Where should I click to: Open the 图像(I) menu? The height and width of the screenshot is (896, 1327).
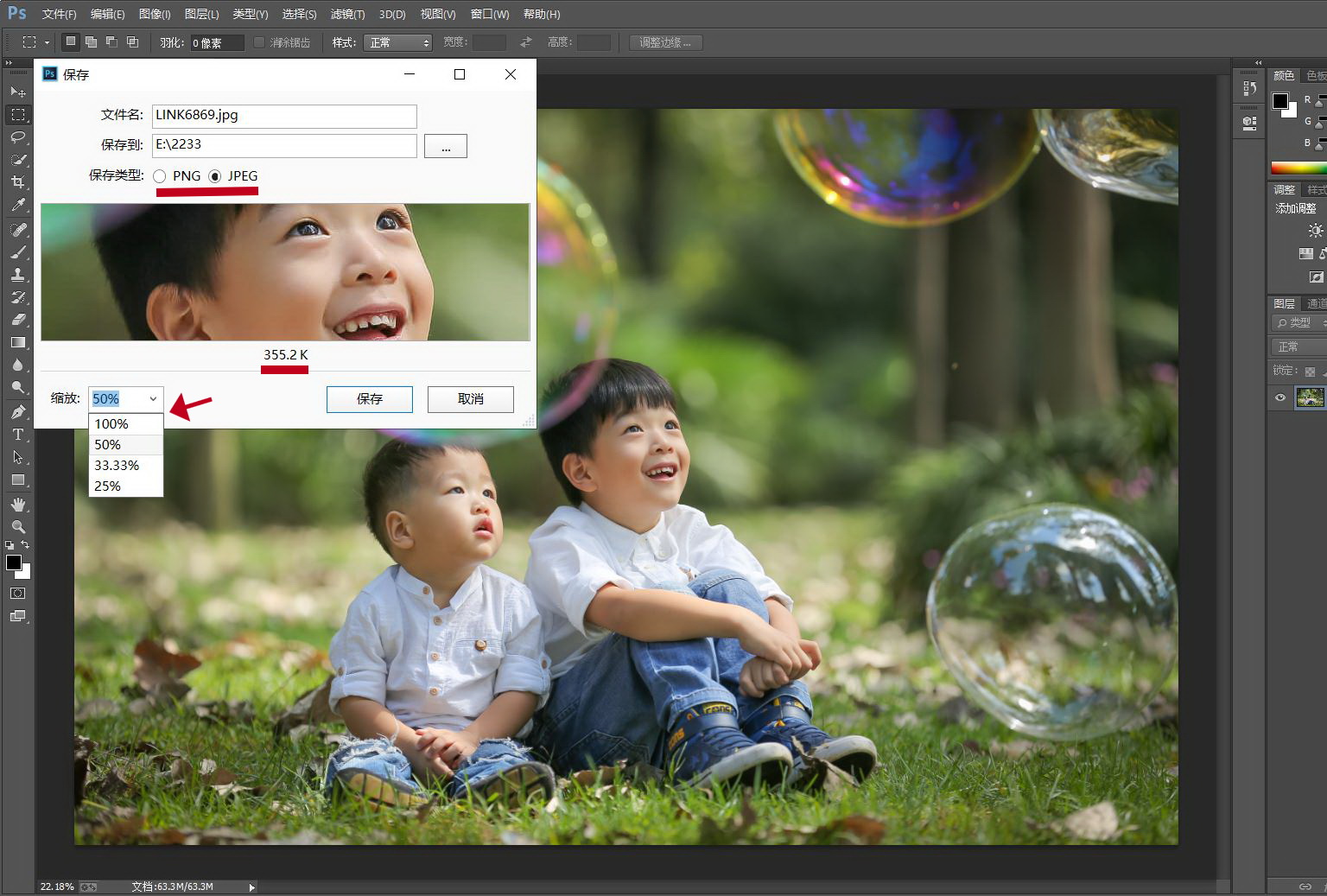point(155,14)
